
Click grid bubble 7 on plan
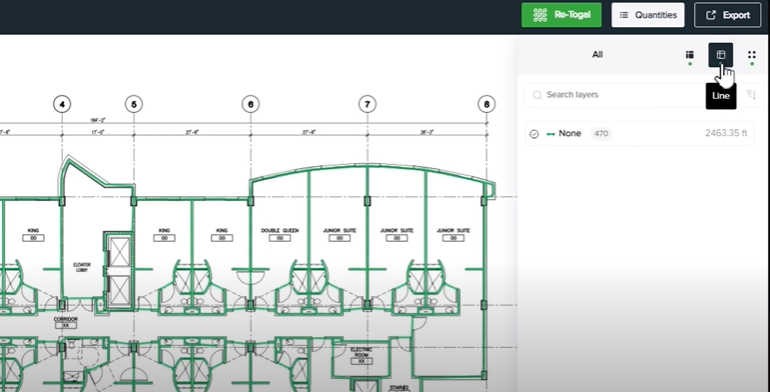point(367,104)
